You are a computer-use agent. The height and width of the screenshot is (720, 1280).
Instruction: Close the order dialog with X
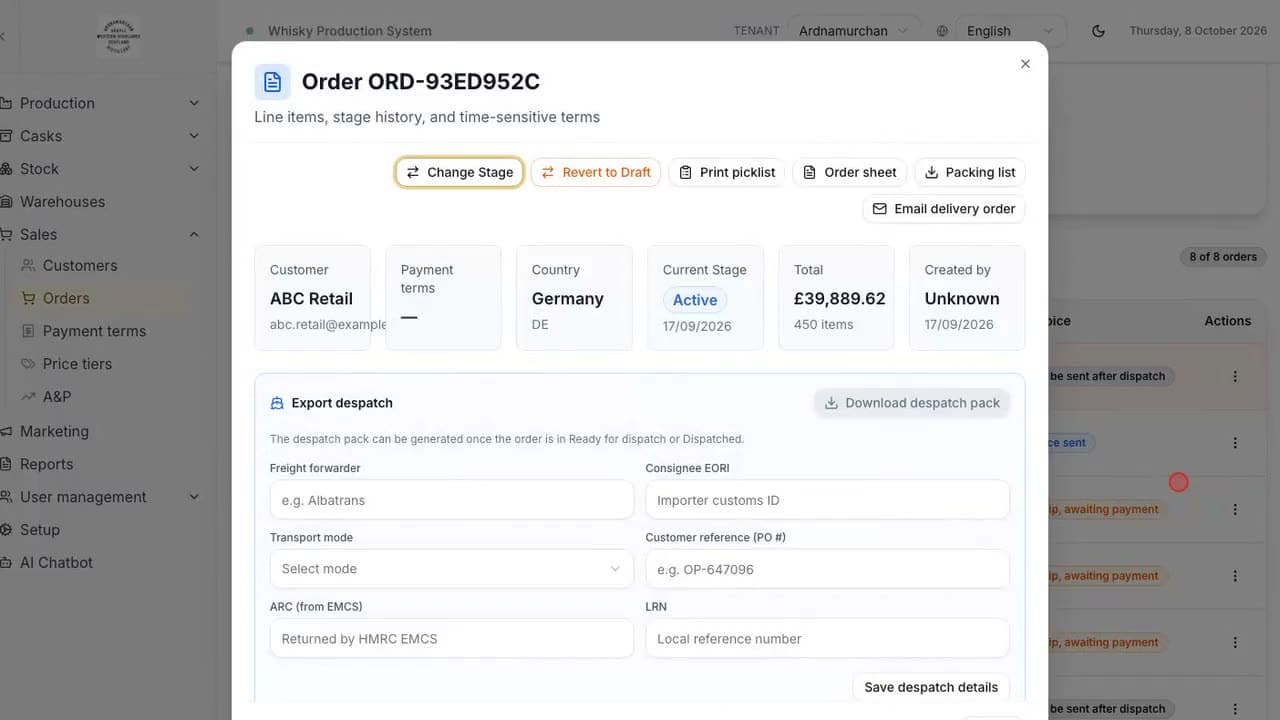coord(1025,64)
